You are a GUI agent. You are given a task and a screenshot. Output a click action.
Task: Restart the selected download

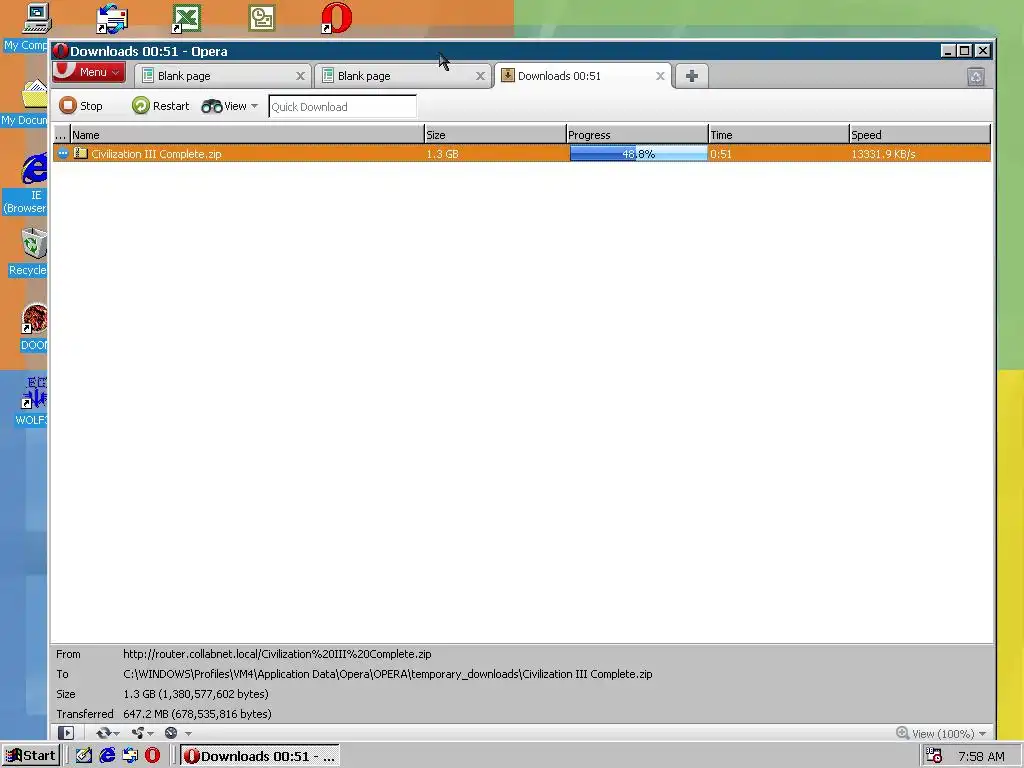tap(161, 106)
